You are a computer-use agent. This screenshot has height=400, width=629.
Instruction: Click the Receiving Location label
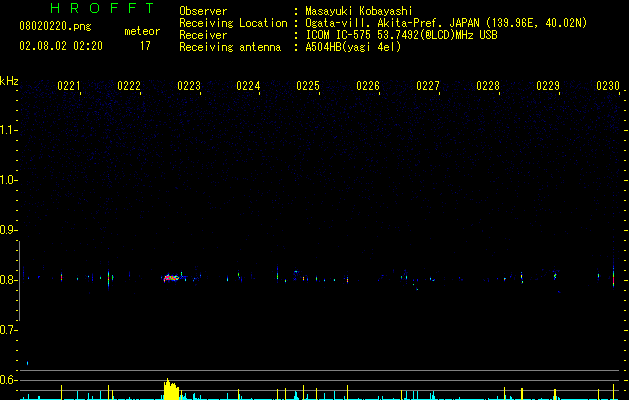tap(233, 23)
